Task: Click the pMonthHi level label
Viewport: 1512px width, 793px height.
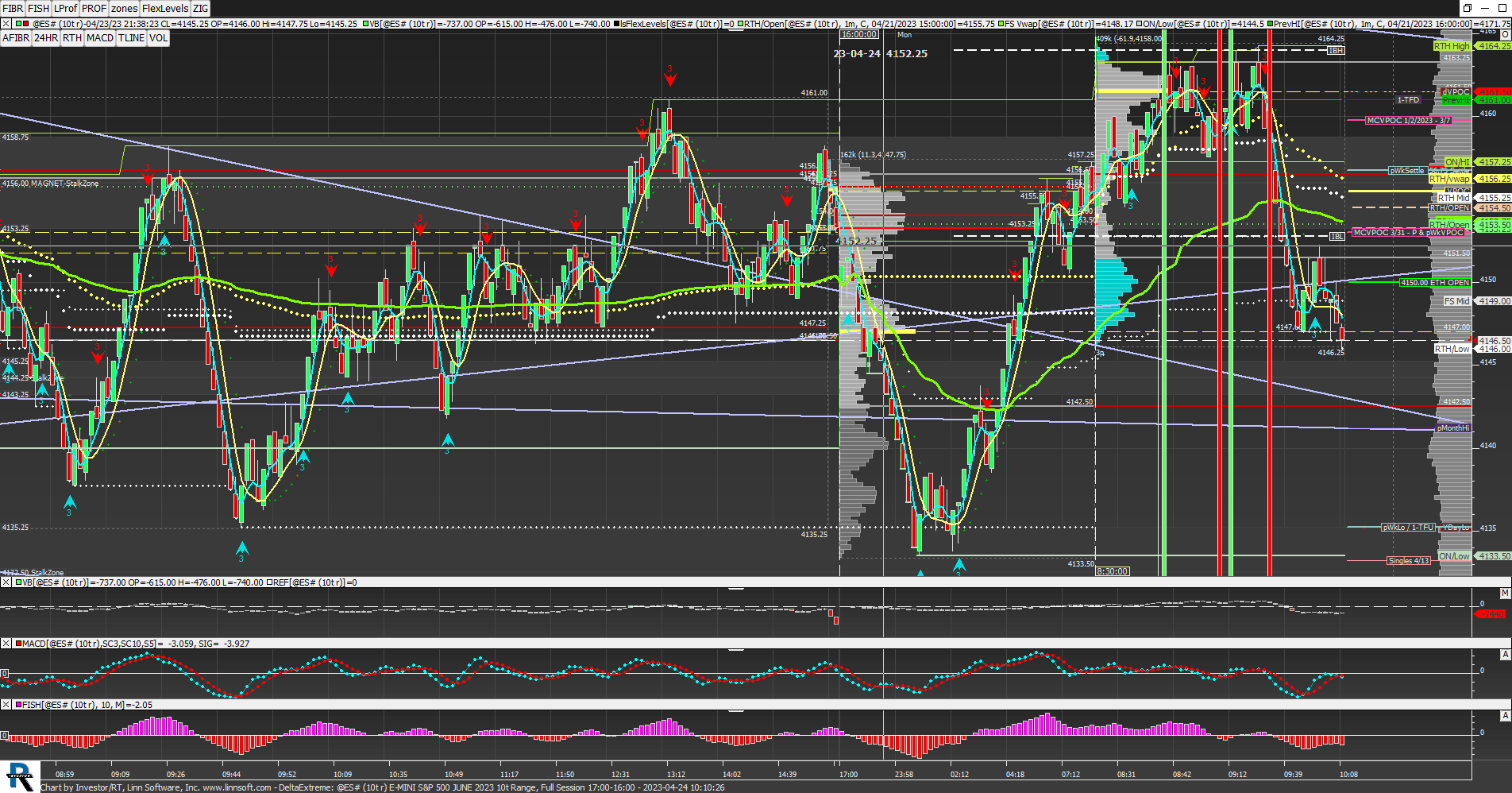Action: pos(1453,428)
